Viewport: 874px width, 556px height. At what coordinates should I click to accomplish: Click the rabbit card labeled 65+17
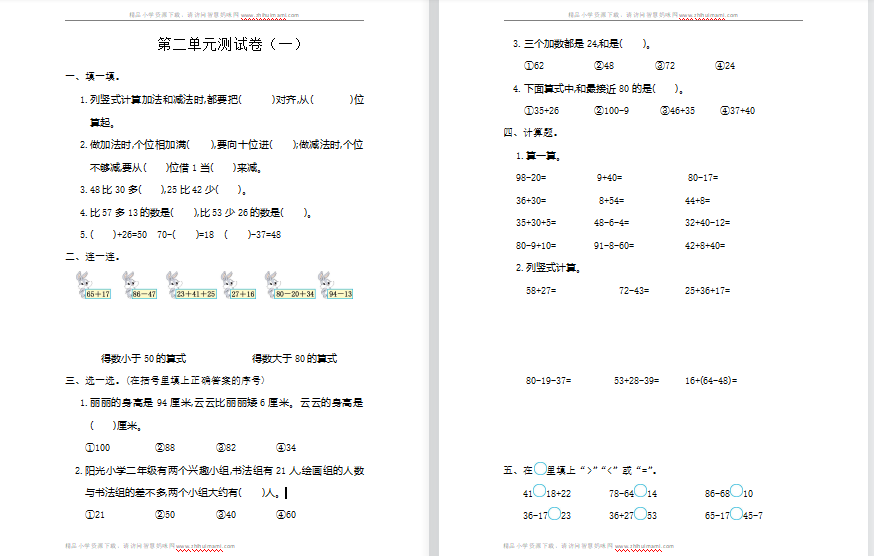[x=94, y=285]
